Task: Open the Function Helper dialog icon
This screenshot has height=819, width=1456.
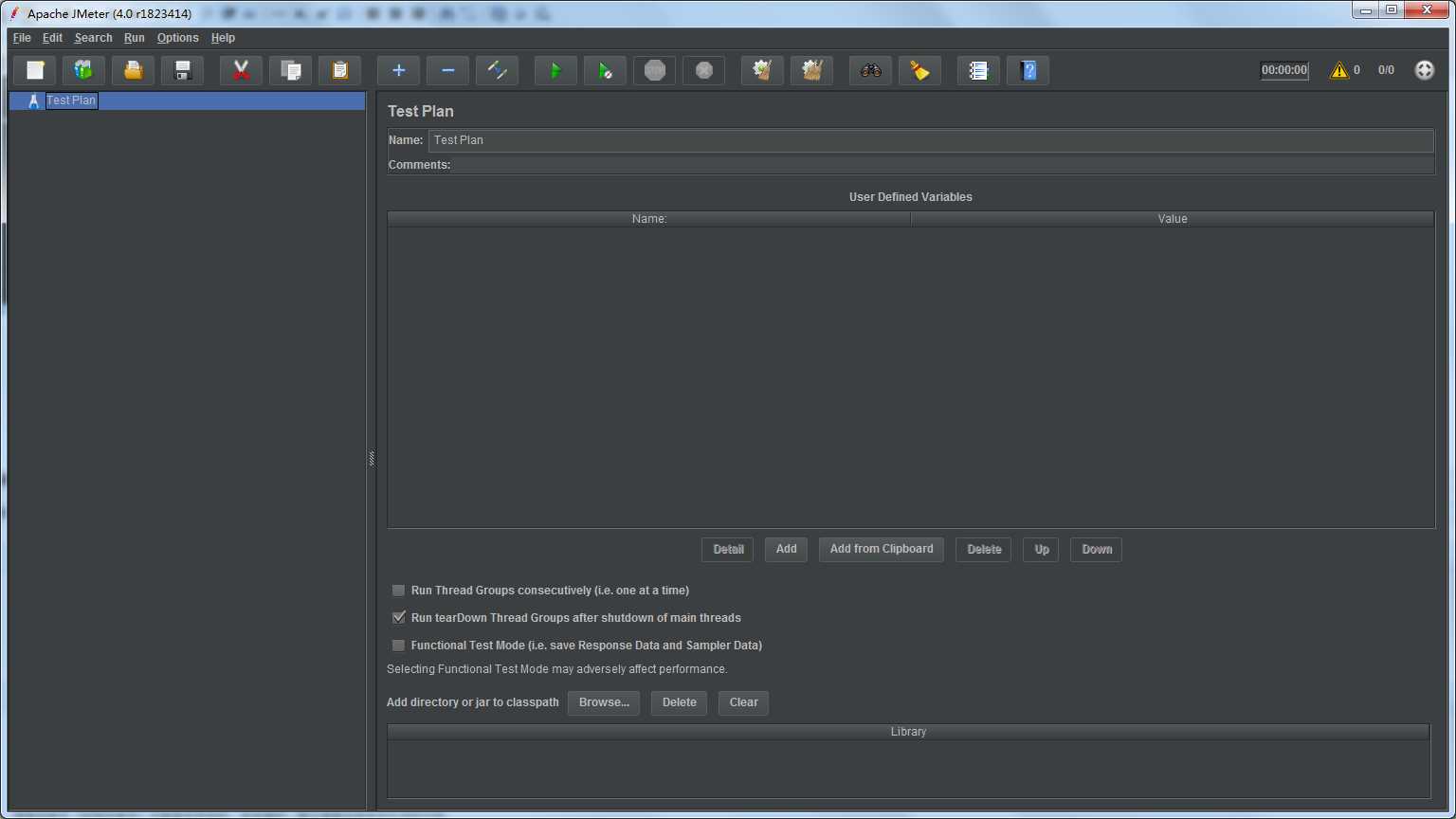Action: click(979, 70)
